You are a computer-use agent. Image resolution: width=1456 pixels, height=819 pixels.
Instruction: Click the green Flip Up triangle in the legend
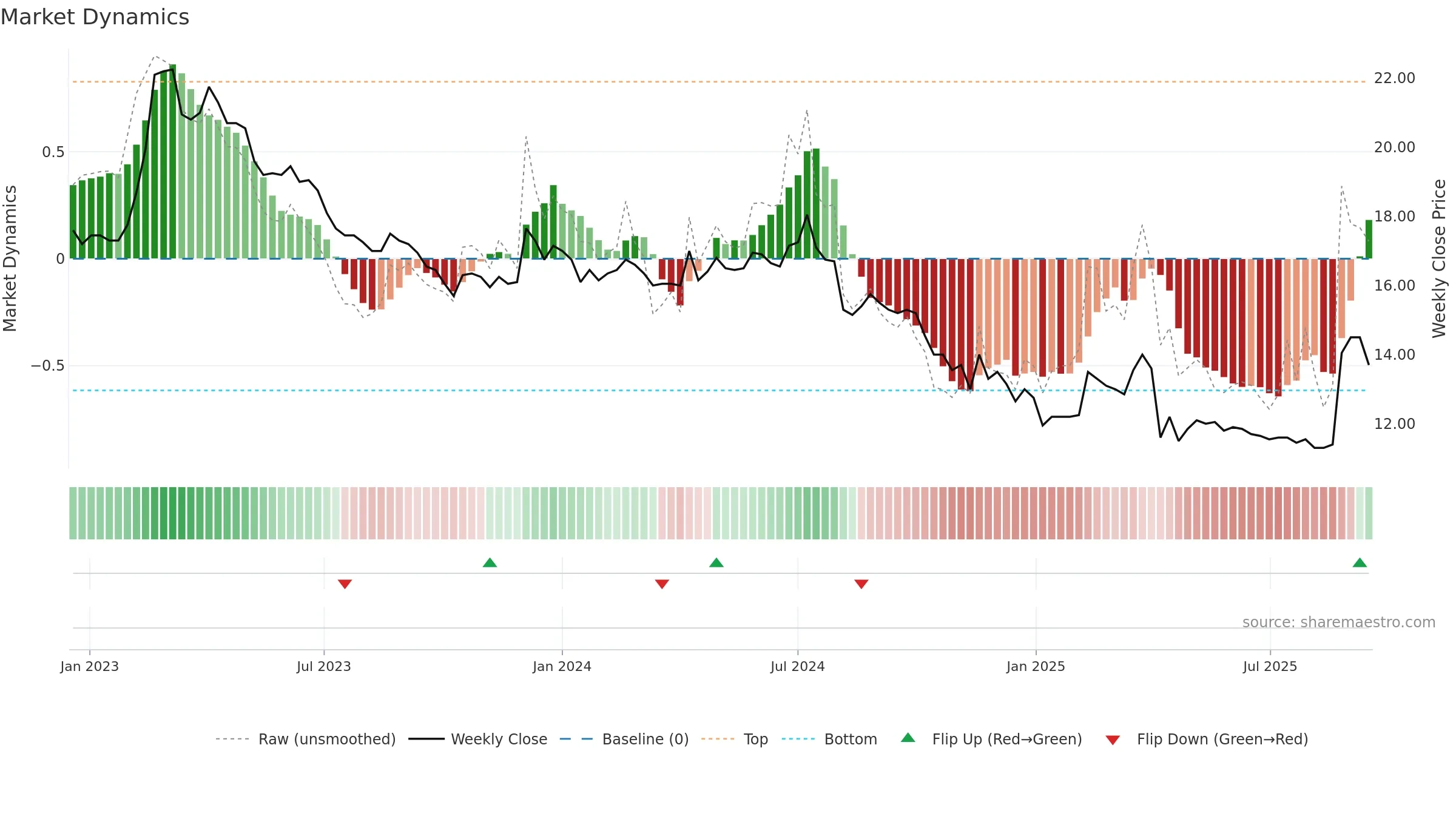(908, 738)
